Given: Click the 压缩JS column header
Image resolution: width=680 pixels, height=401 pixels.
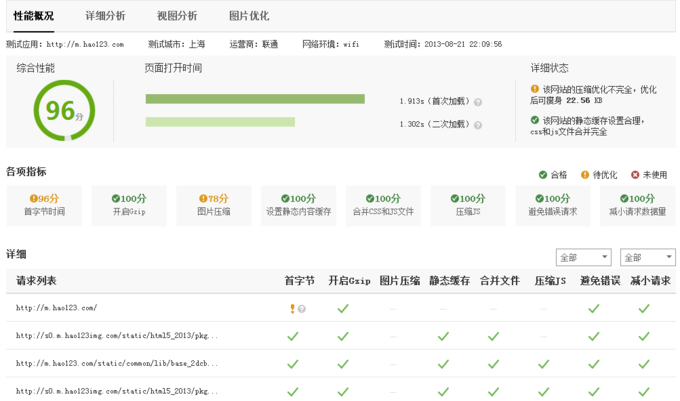Looking at the screenshot, I should [x=550, y=281].
